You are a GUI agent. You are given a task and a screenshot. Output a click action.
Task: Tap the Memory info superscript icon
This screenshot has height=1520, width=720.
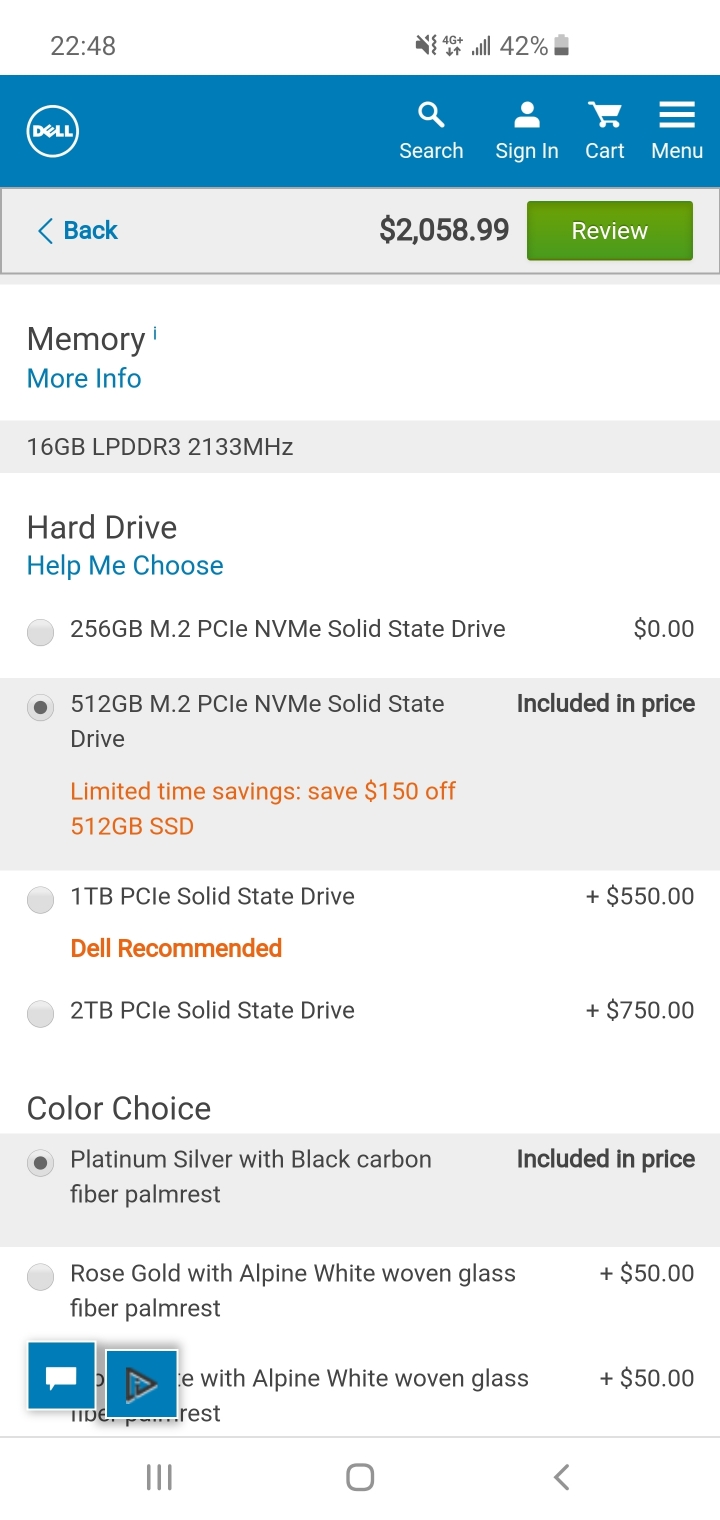155,333
